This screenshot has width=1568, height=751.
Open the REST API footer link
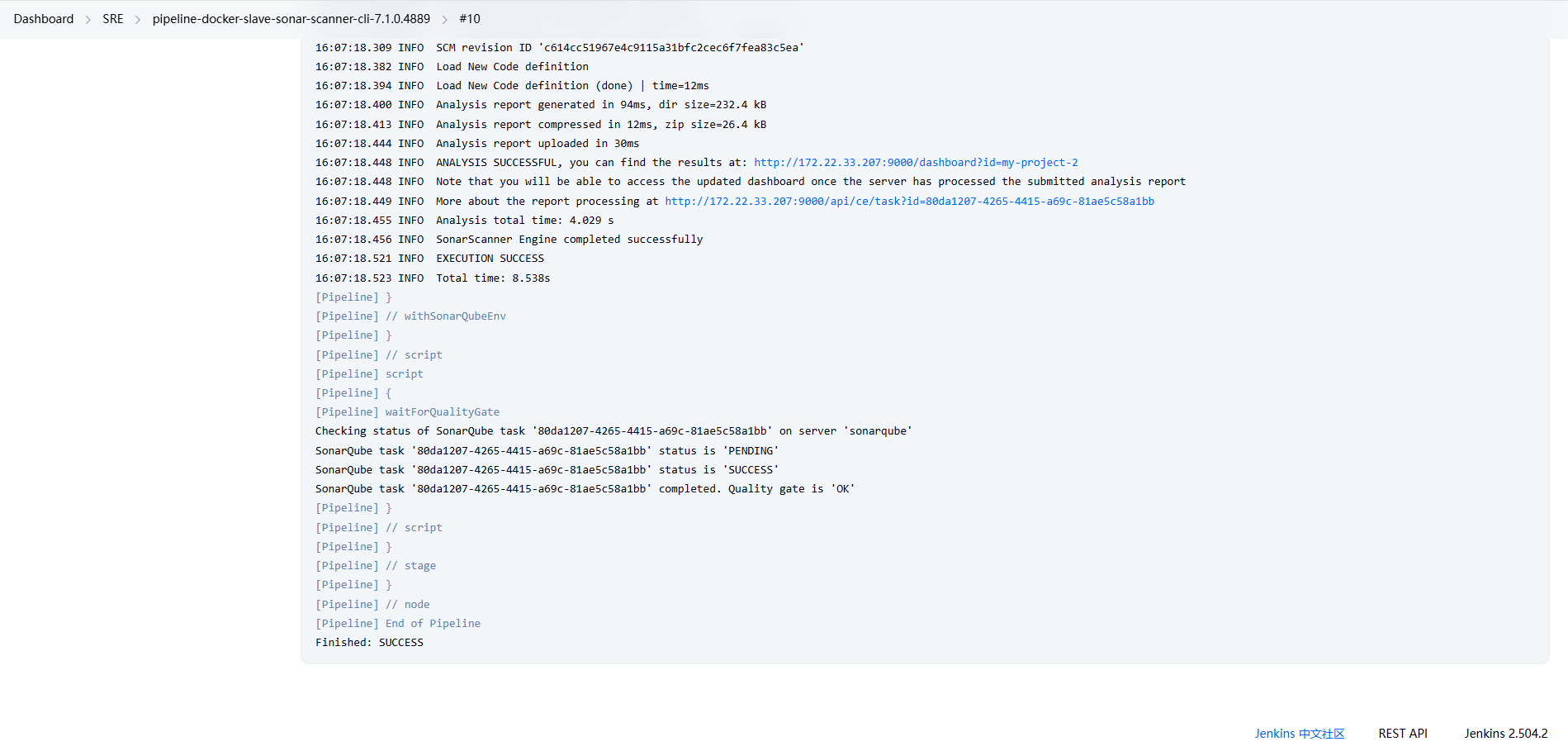(x=1402, y=734)
